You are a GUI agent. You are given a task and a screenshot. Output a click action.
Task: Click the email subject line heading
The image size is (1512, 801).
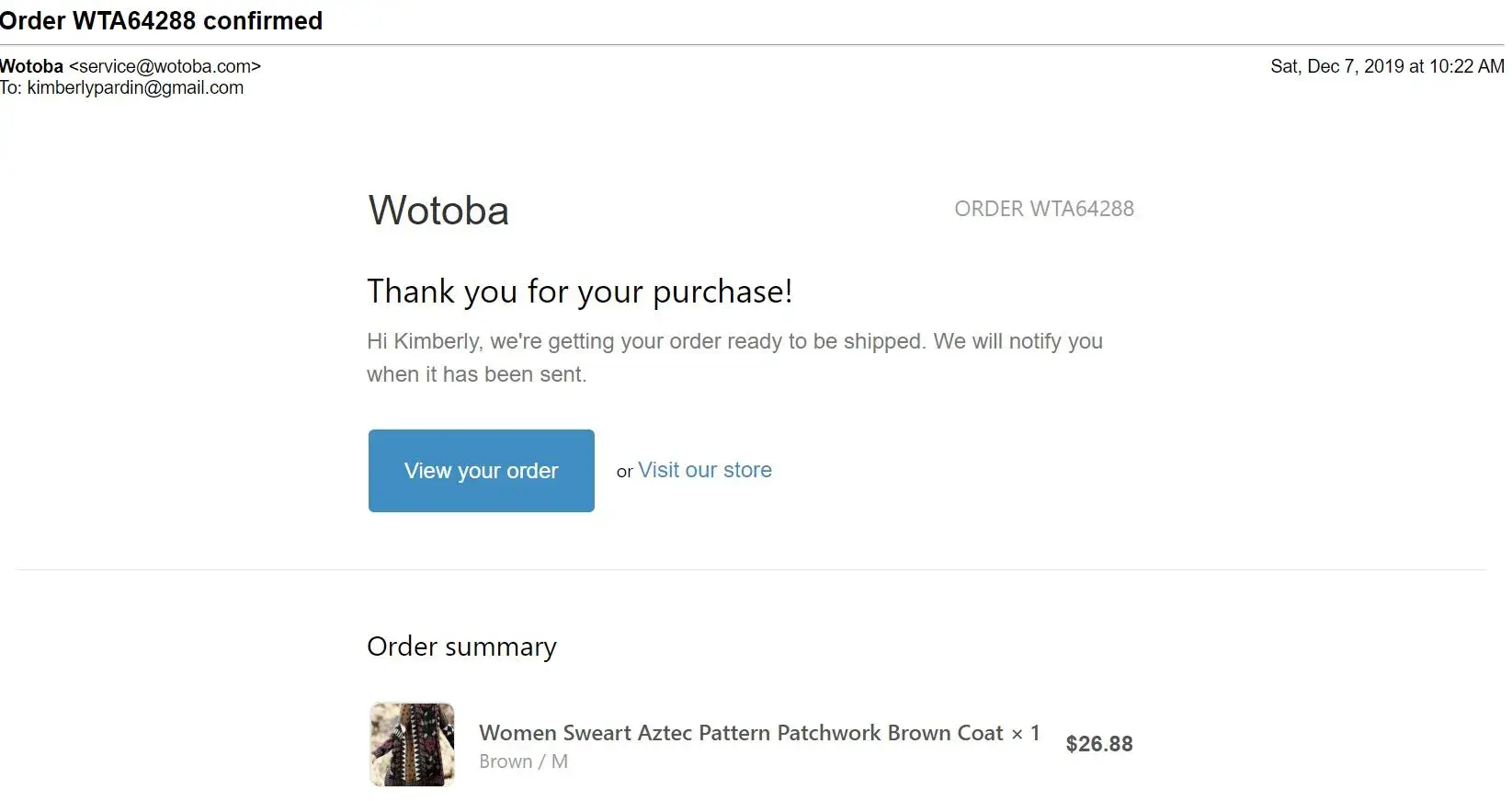click(162, 21)
